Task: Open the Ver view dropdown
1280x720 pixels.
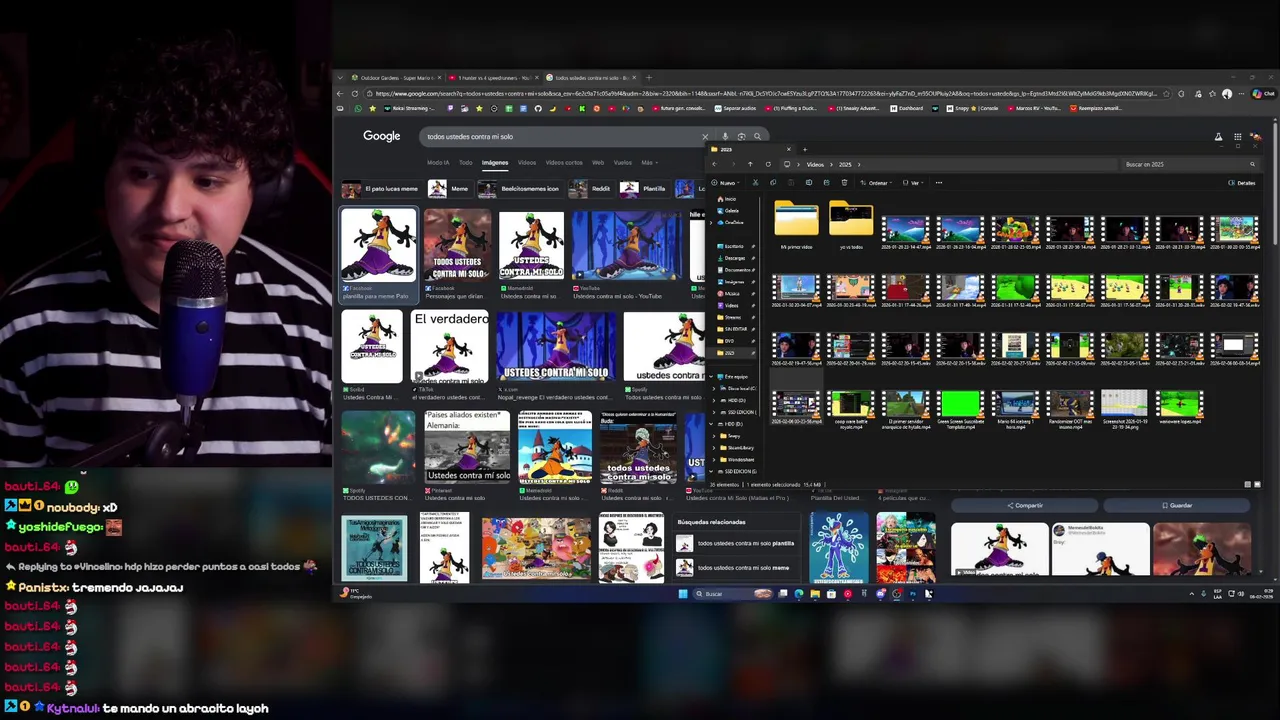Action: pos(913,183)
